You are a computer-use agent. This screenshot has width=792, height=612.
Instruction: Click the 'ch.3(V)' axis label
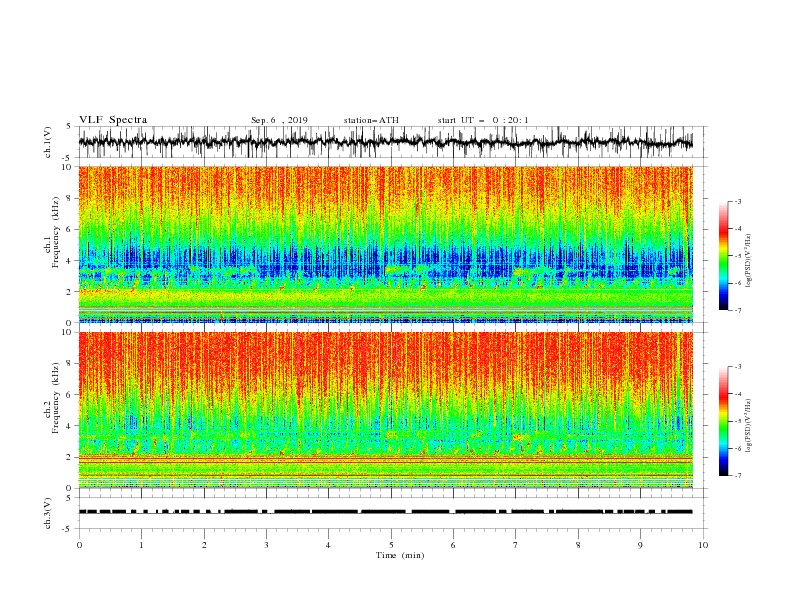pyautogui.click(x=48, y=513)
